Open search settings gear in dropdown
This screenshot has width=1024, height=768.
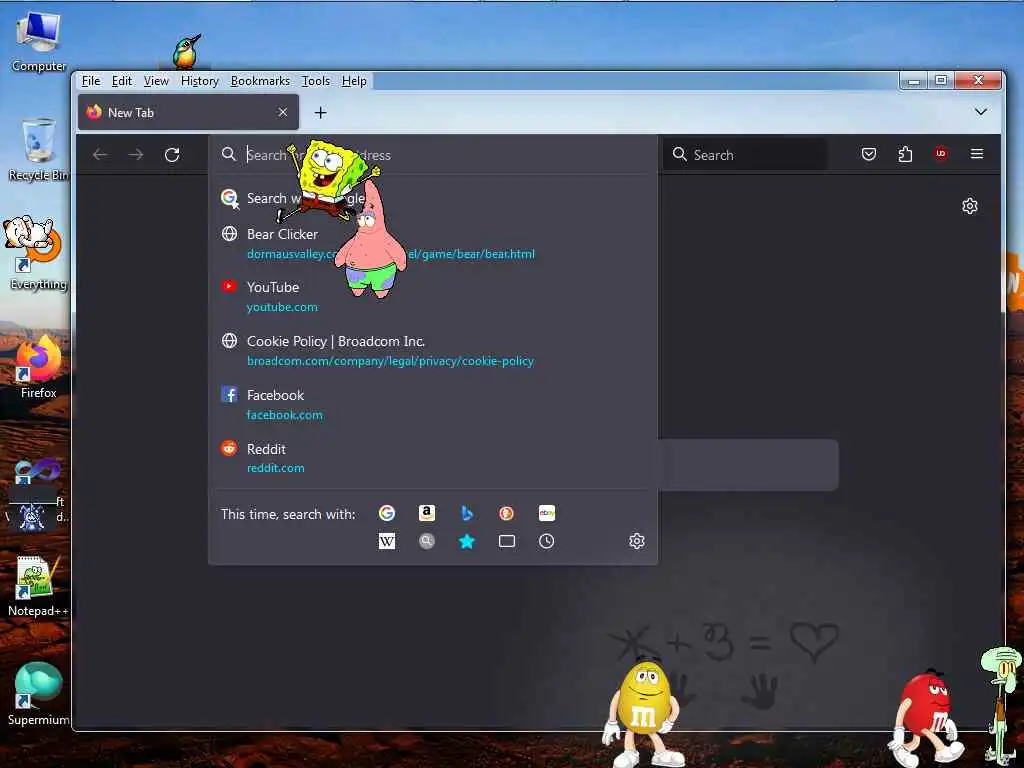(x=637, y=541)
